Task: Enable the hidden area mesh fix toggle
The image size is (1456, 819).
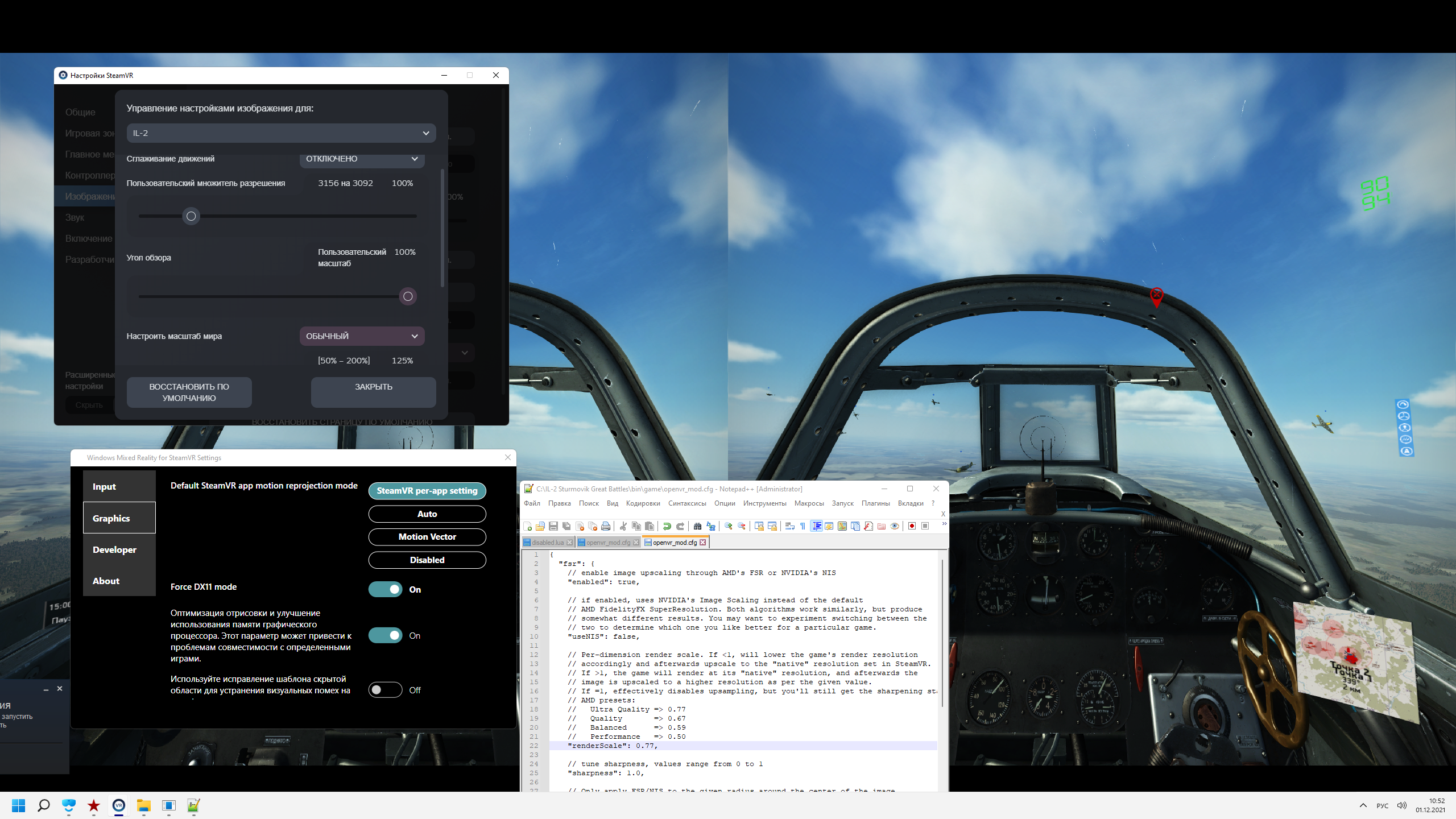Action: (x=386, y=690)
